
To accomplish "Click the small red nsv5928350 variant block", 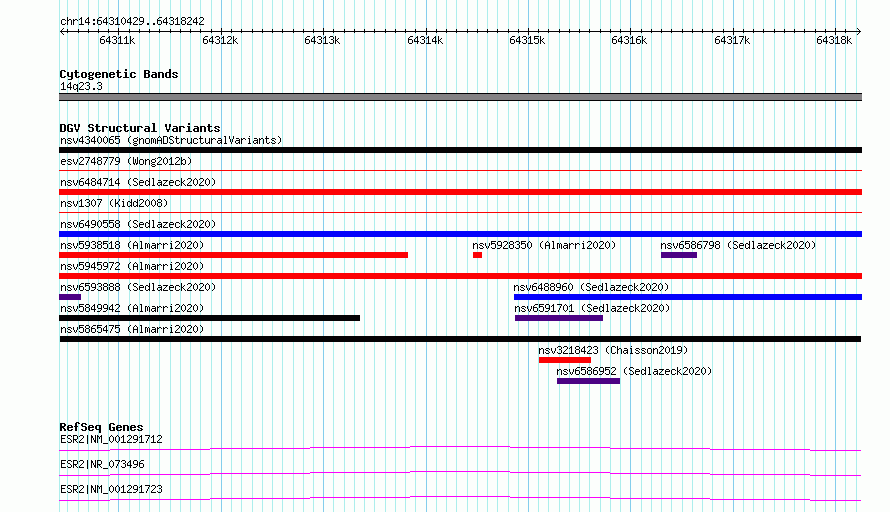I will pyautogui.click(x=477, y=255).
